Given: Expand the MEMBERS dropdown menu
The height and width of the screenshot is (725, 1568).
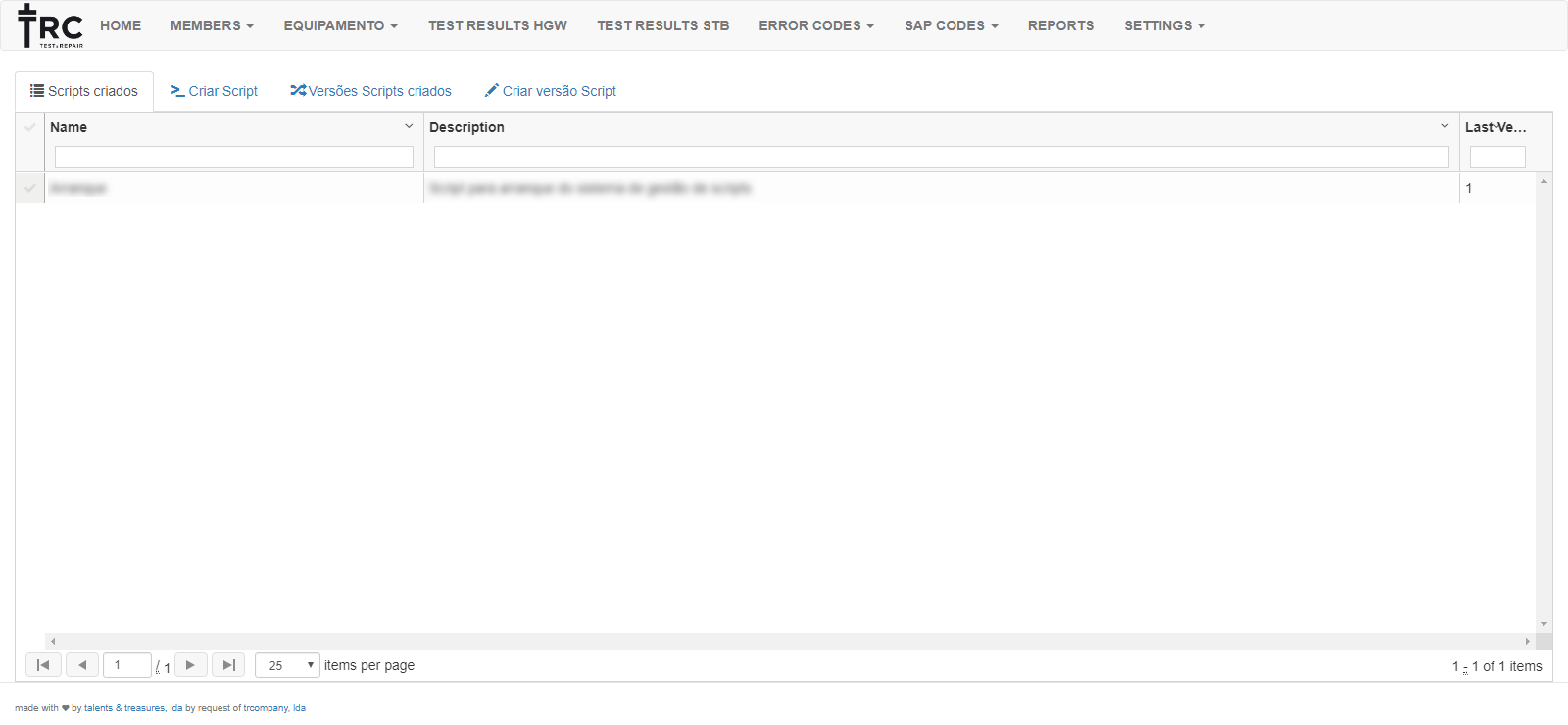Looking at the screenshot, I should click(x=212, y=25).
